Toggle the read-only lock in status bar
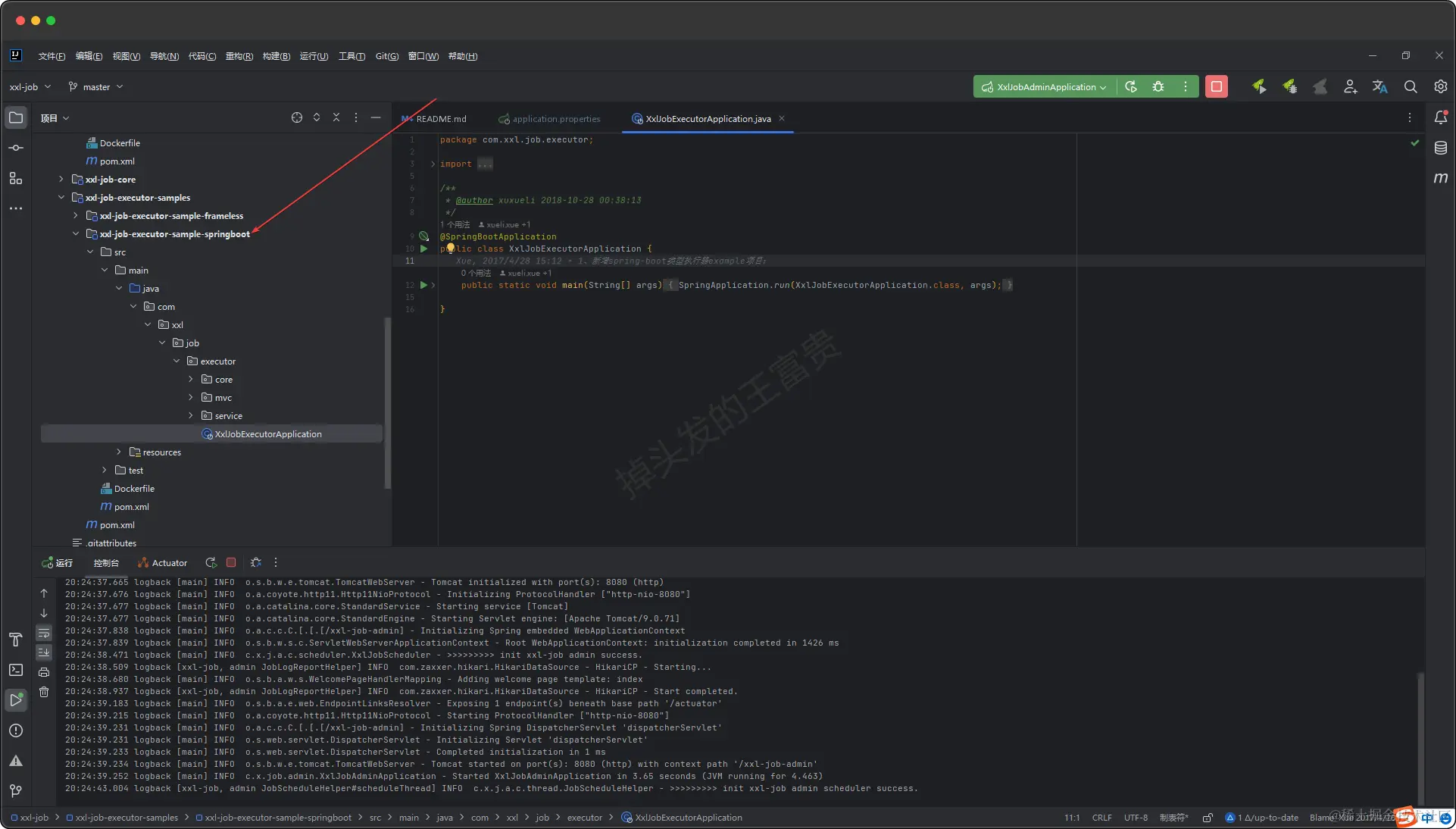Viewport: 1456px width, 829px height. 1208,818
